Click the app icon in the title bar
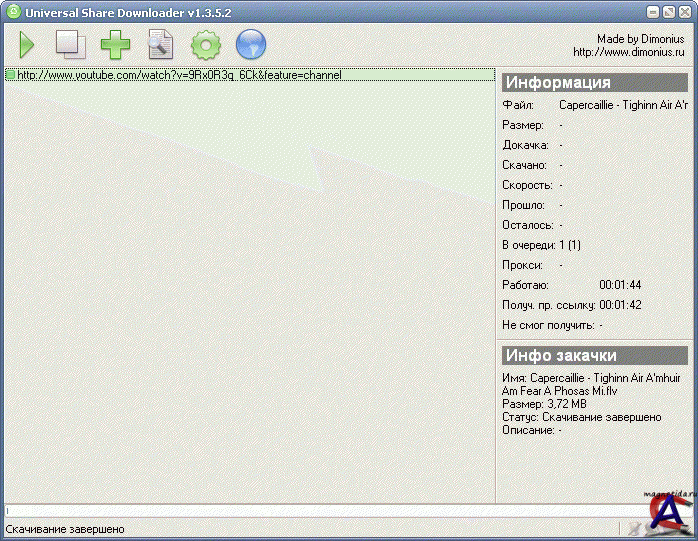Screen dimensions: 698x541 pos(13,11)
